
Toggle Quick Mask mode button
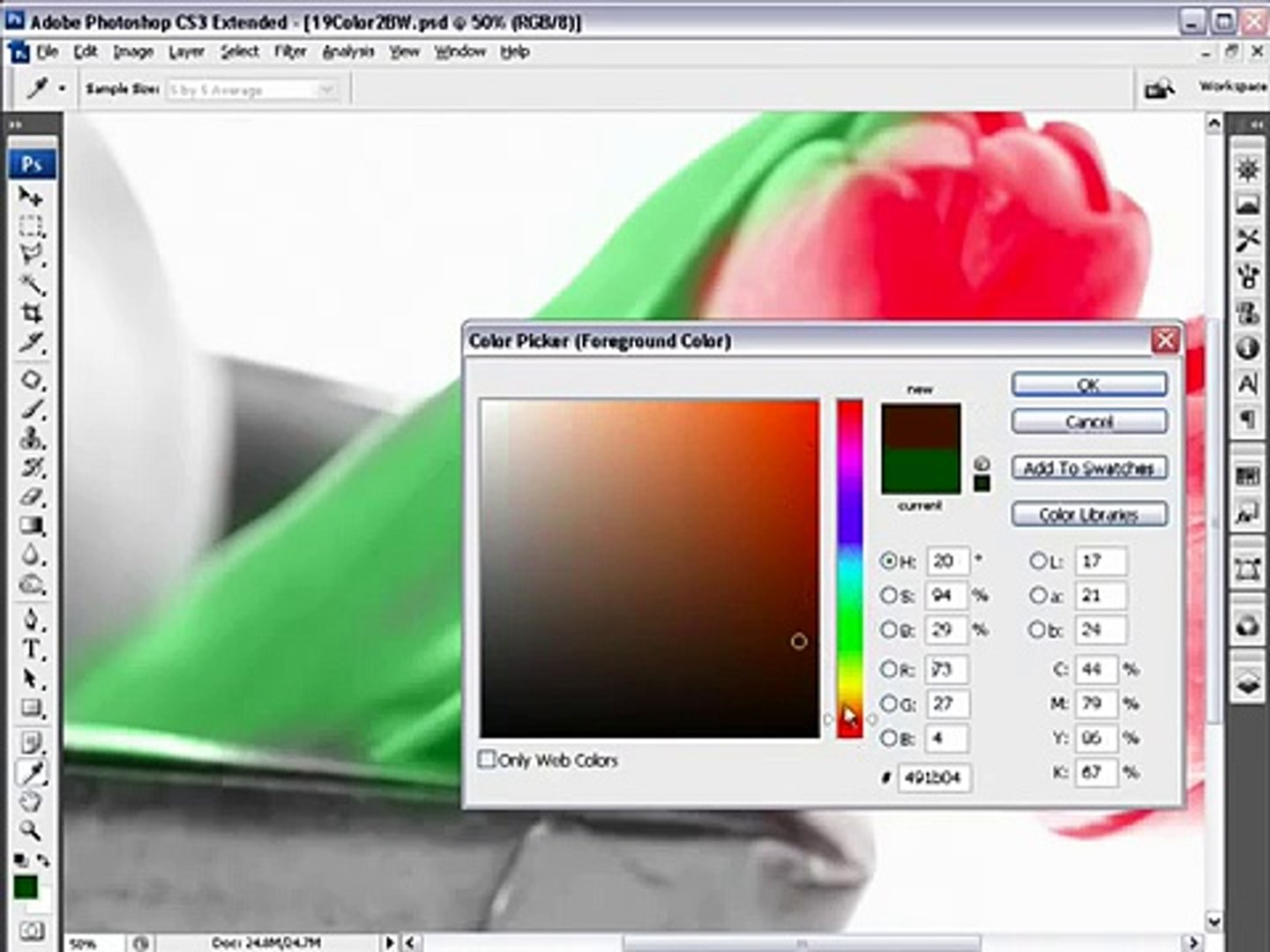tap(31, 931)
